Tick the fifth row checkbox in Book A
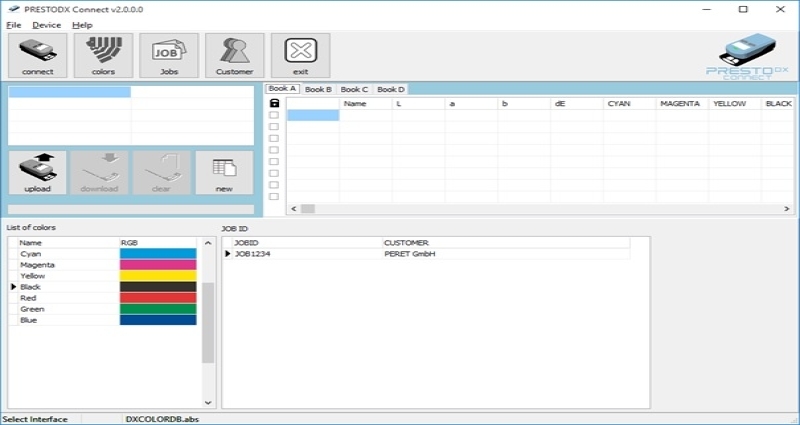 tap(274, 162)
